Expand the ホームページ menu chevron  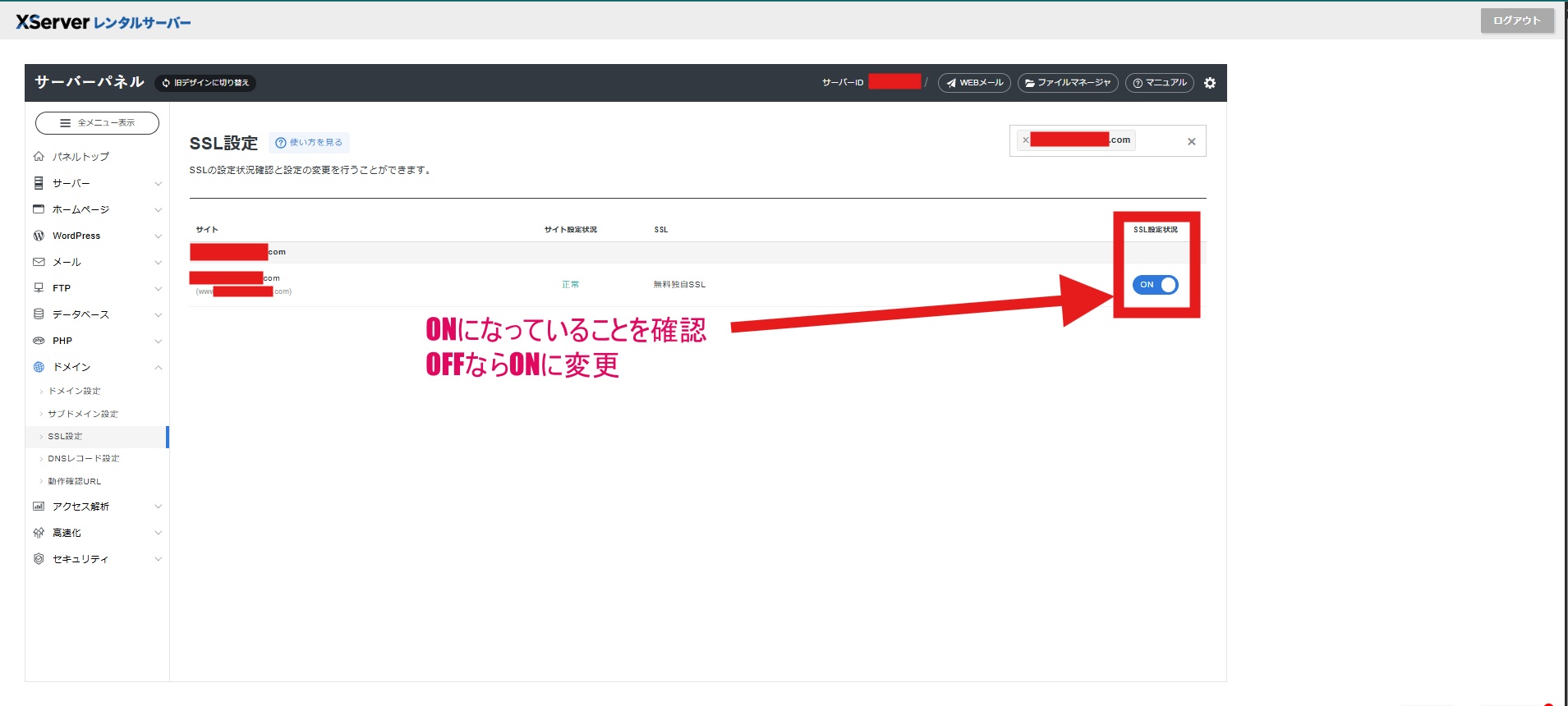coord(159,210)
